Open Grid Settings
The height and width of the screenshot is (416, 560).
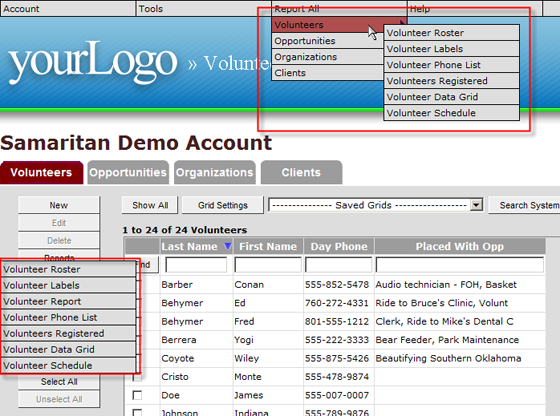coord(223,205)
